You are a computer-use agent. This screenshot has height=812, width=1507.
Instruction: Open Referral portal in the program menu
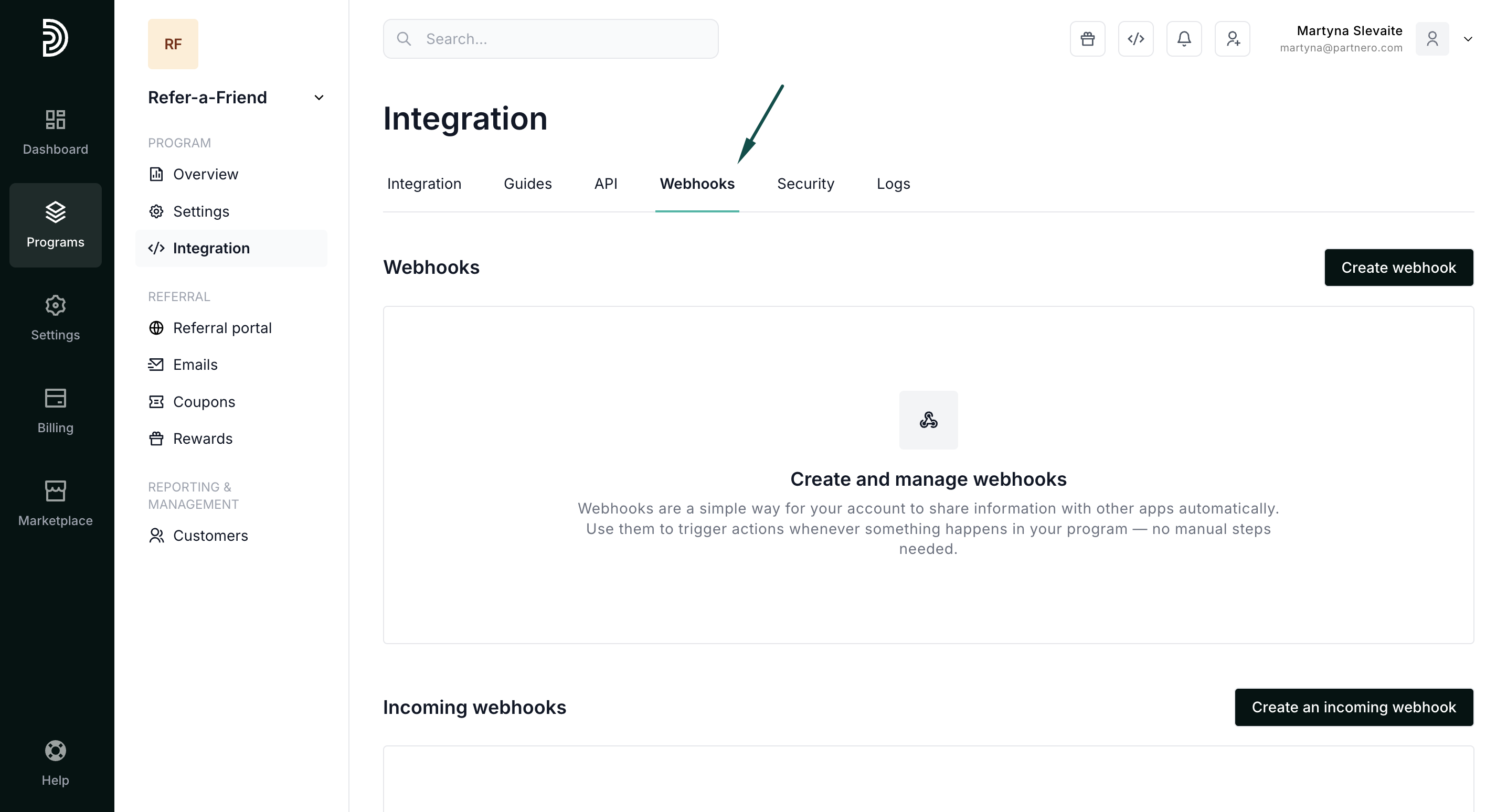(x=222, y=328)
